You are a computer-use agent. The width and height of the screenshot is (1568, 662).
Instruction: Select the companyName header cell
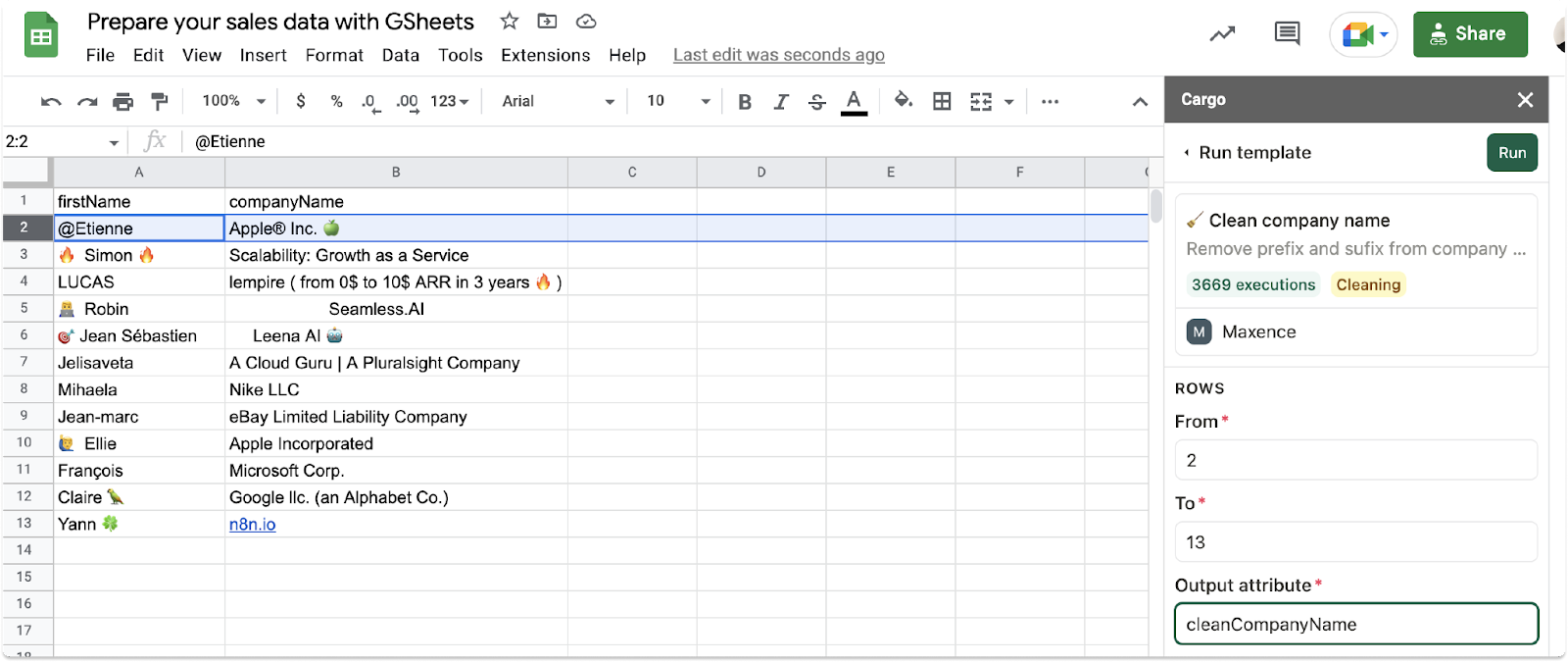[x=396, y=201]
